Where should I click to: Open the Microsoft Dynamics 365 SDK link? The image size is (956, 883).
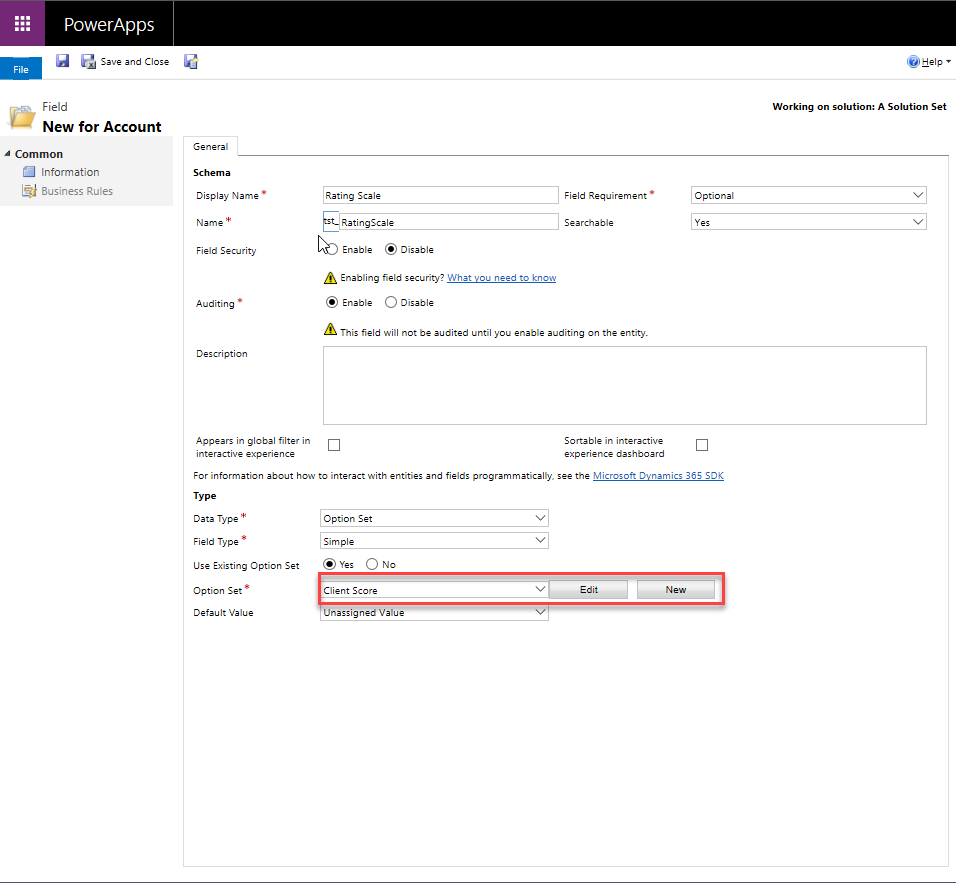click(658, 476)
